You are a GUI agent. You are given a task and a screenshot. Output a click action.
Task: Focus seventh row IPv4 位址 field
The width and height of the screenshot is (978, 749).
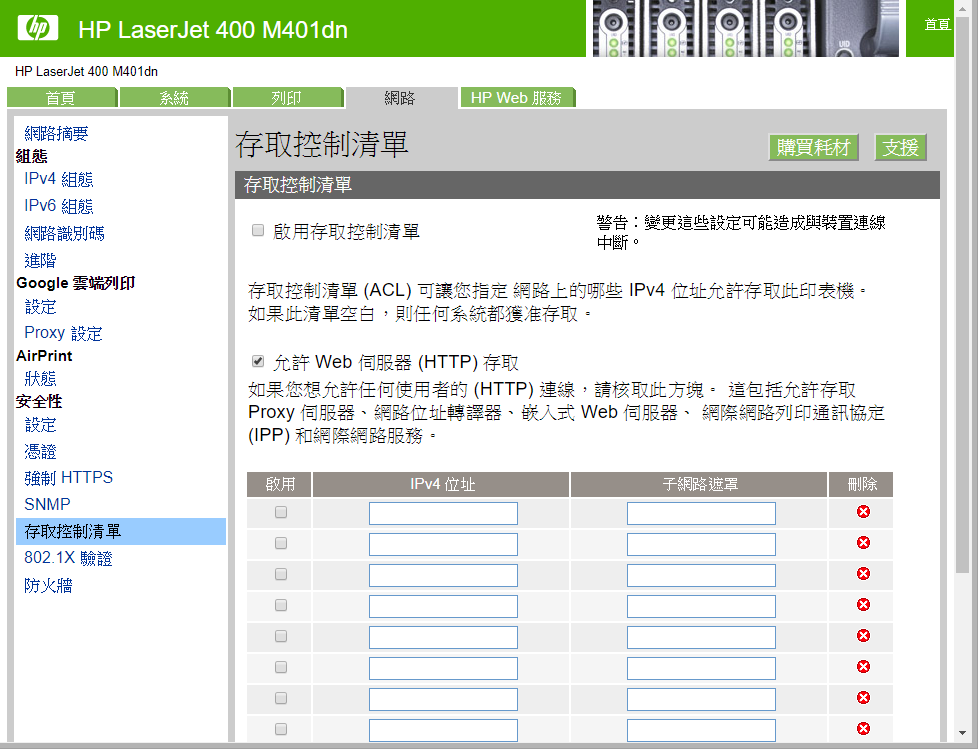click(x=443, y=699)
